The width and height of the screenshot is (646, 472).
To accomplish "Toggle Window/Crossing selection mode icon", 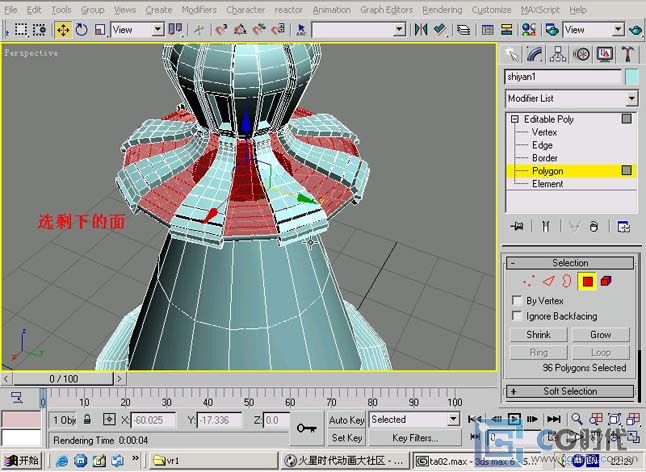I will 39,30.
